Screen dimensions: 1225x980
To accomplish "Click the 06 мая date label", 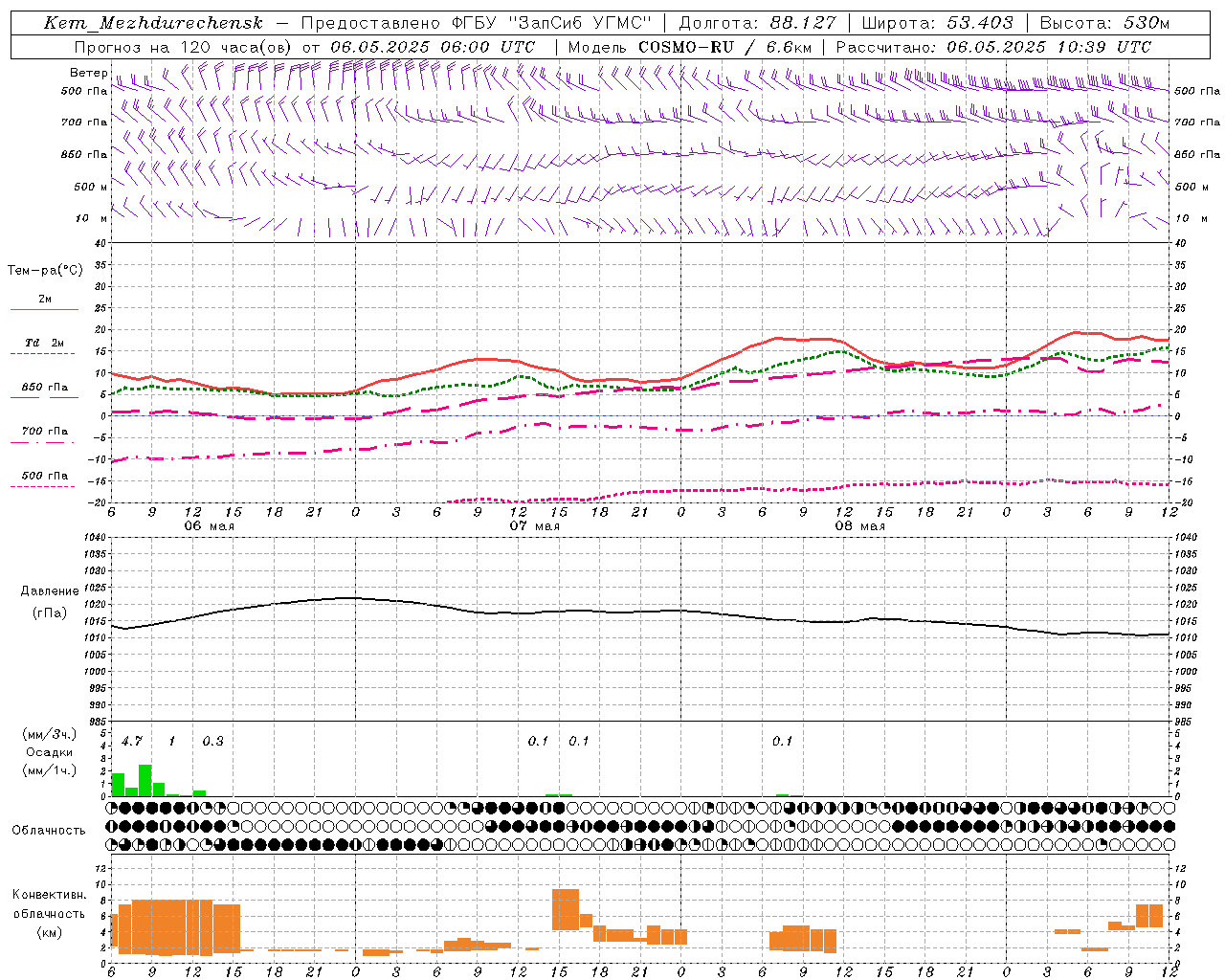I will pos(209,526).
